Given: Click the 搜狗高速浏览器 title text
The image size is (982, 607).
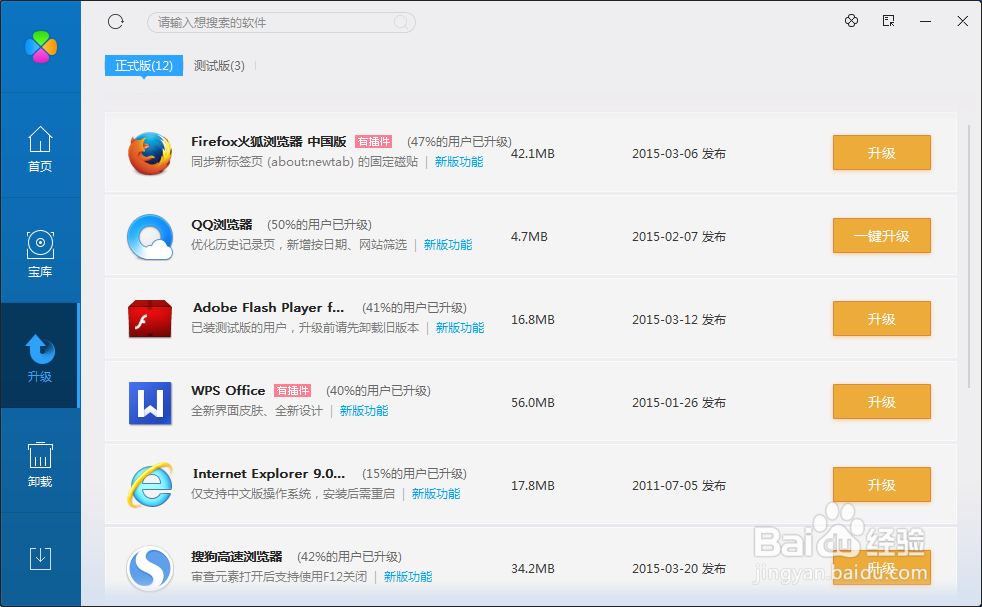Looking at the screenshot, I should 237,556.
